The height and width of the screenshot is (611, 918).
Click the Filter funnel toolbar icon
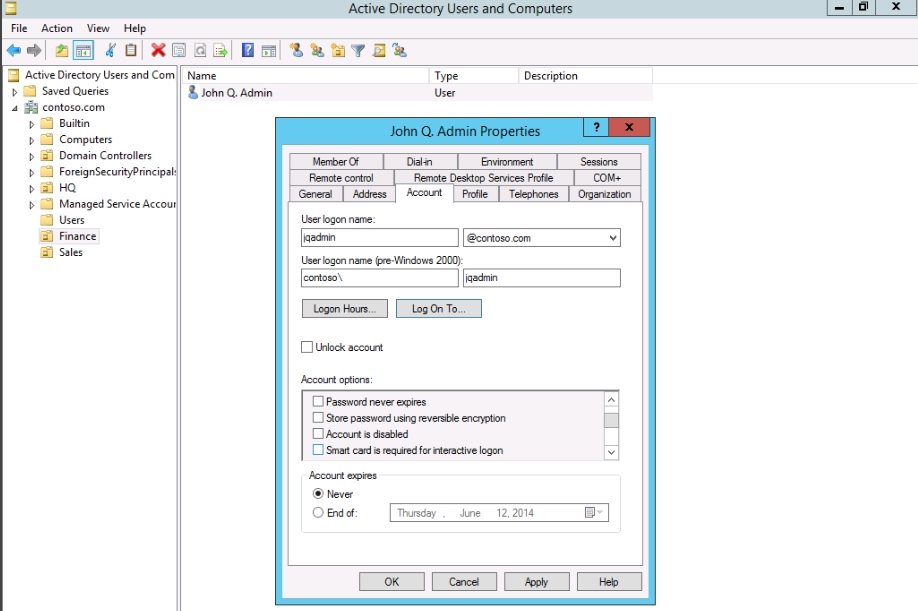(x=358, y=51)
